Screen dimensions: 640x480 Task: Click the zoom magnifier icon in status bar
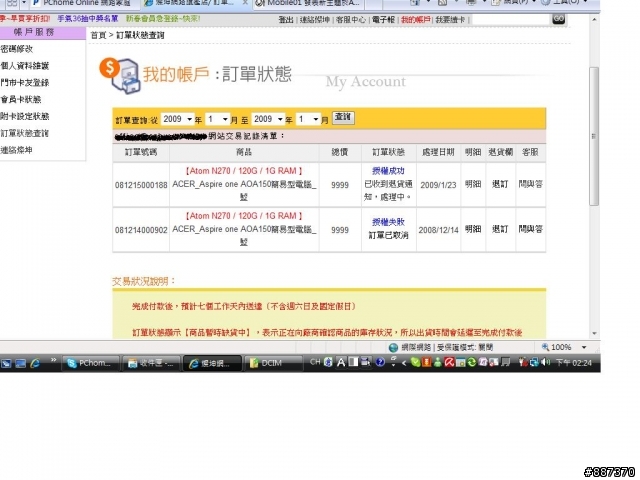click(545, 347)
